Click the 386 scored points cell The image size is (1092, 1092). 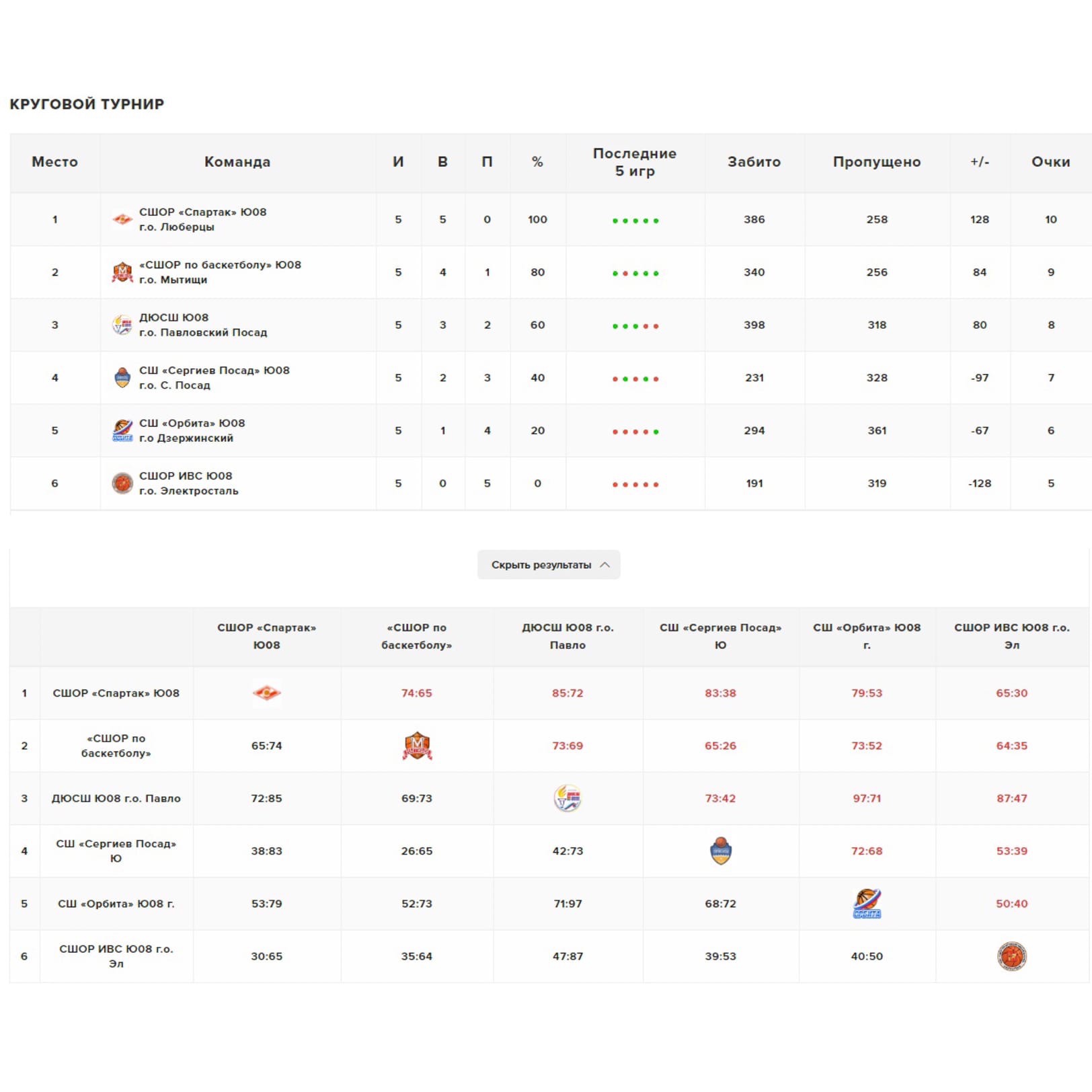click(x=754, y=219)
